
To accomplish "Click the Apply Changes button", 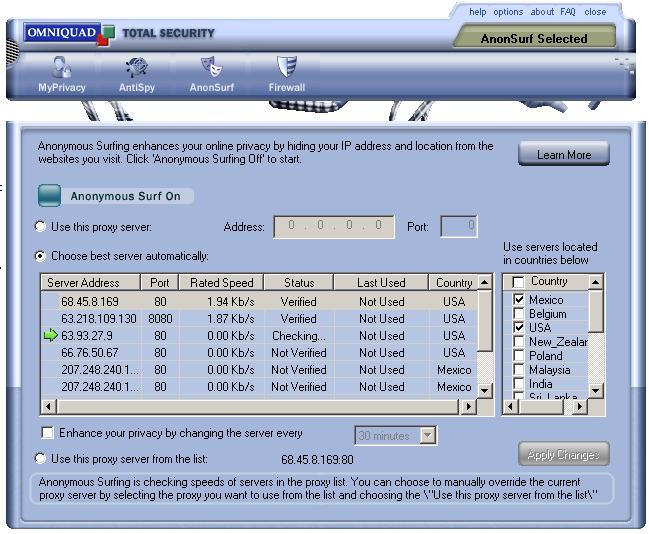I will 564,454.
